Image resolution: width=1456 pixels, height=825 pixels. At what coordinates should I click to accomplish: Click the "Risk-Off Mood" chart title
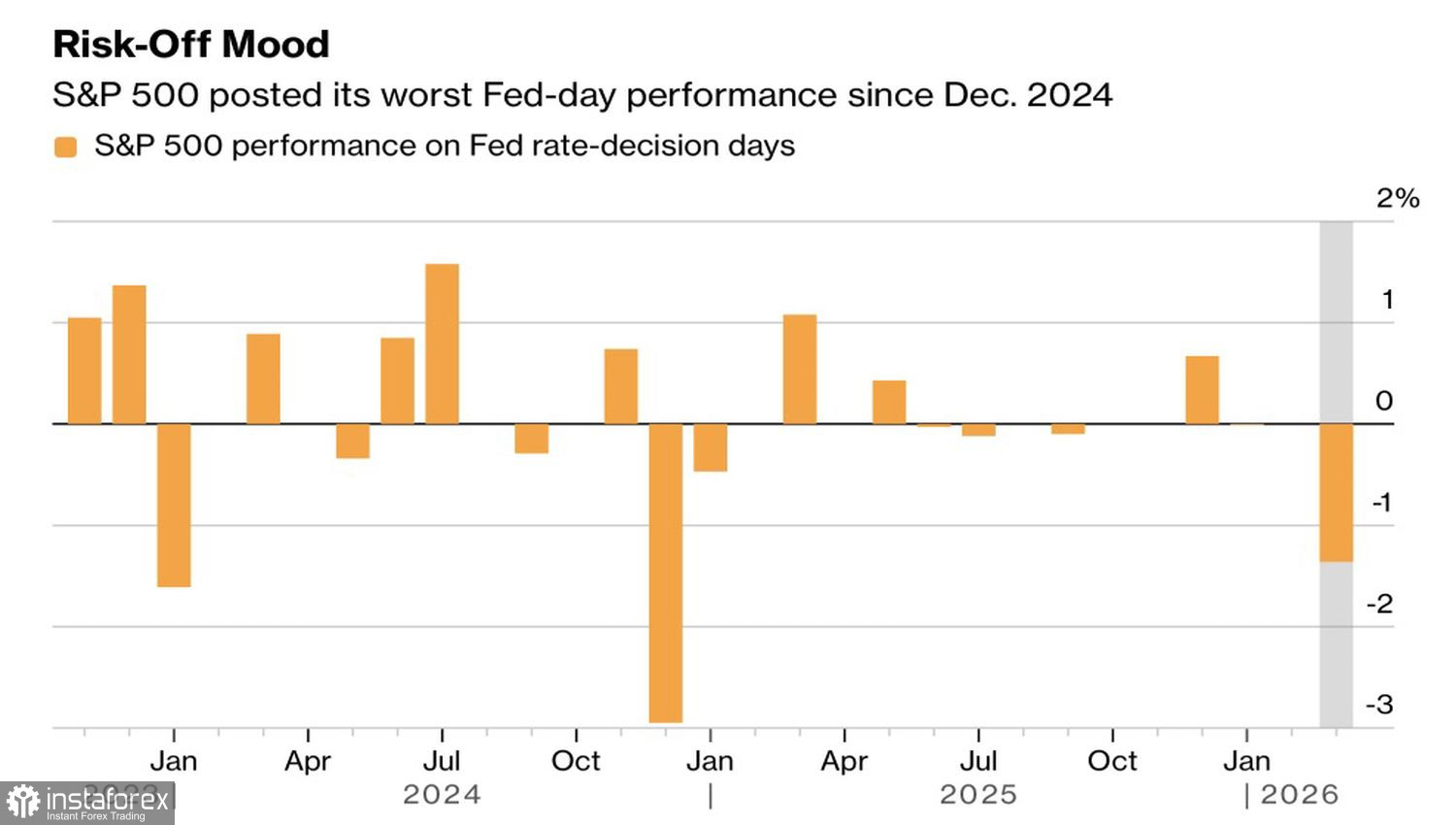(191, 45)
